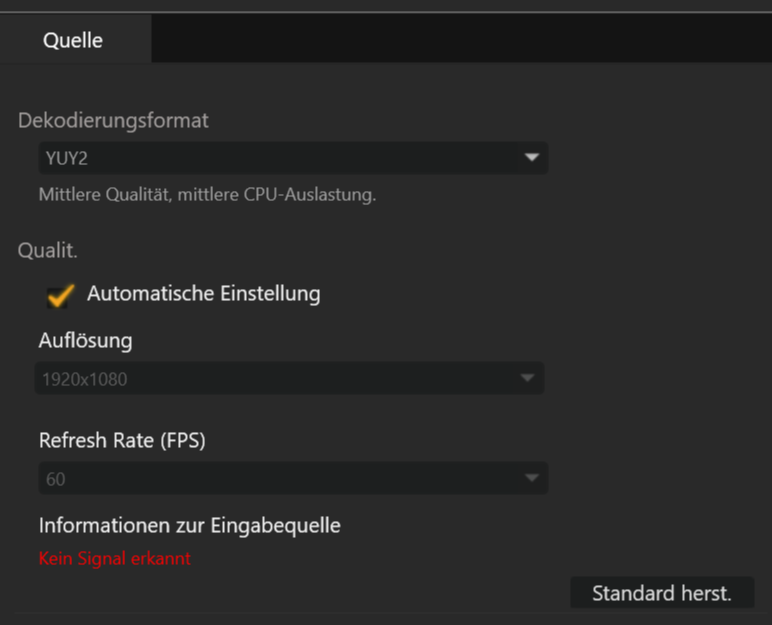This screenshot has height=625, width=772.
Task: Click the arrow icon of Auflösung dropdown
Action: click(527, 379)
